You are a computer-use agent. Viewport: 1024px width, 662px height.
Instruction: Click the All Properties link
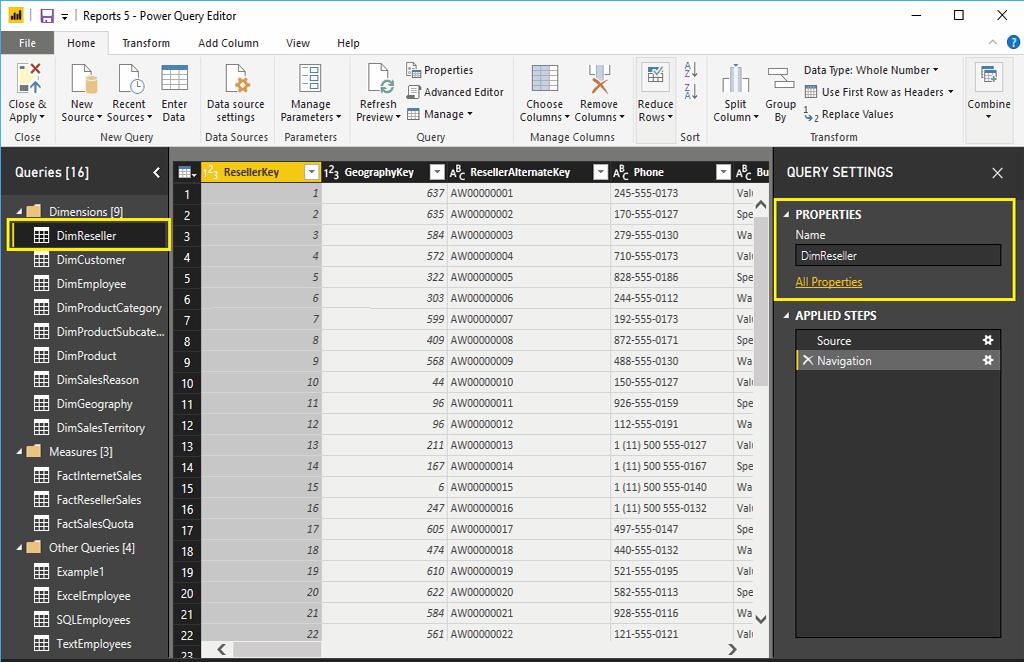(x=828, y=282)
